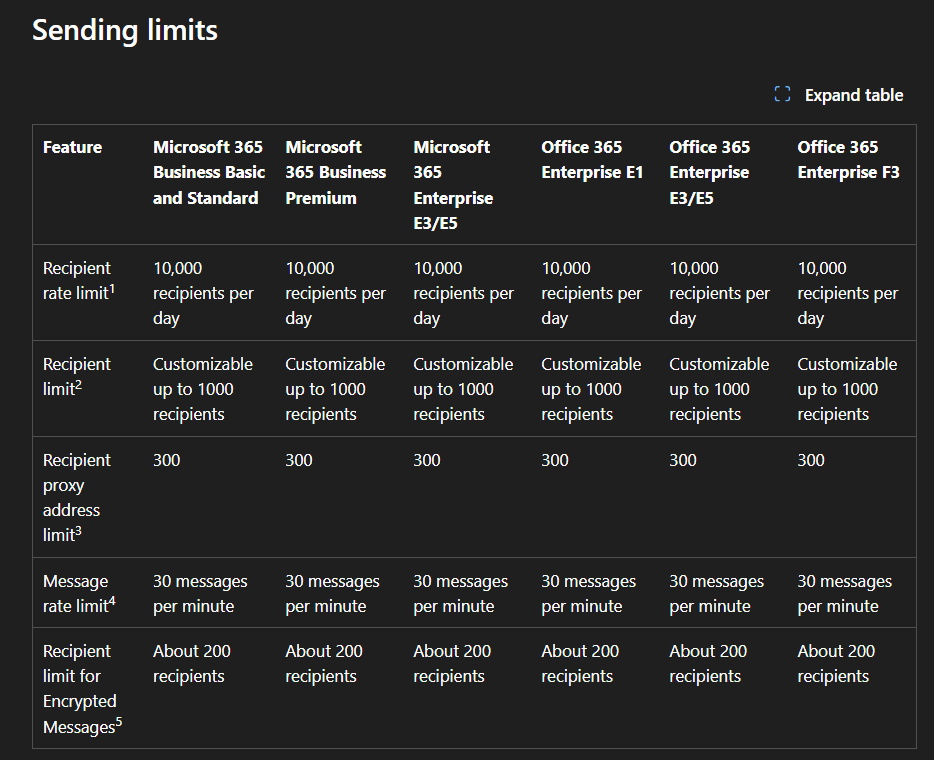Click the Office 365 Enterprise E1 header
Screen dimensions: 934x760
pyautogui.click(x=592, y=160)
